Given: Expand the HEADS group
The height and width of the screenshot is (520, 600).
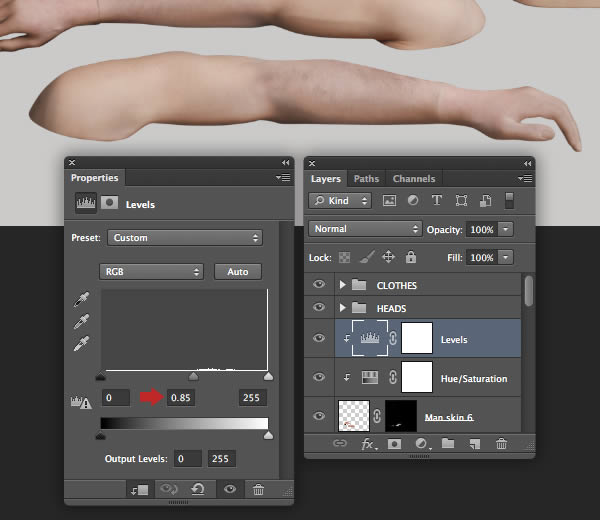Looking at the screenshot, I should point(342,307).
